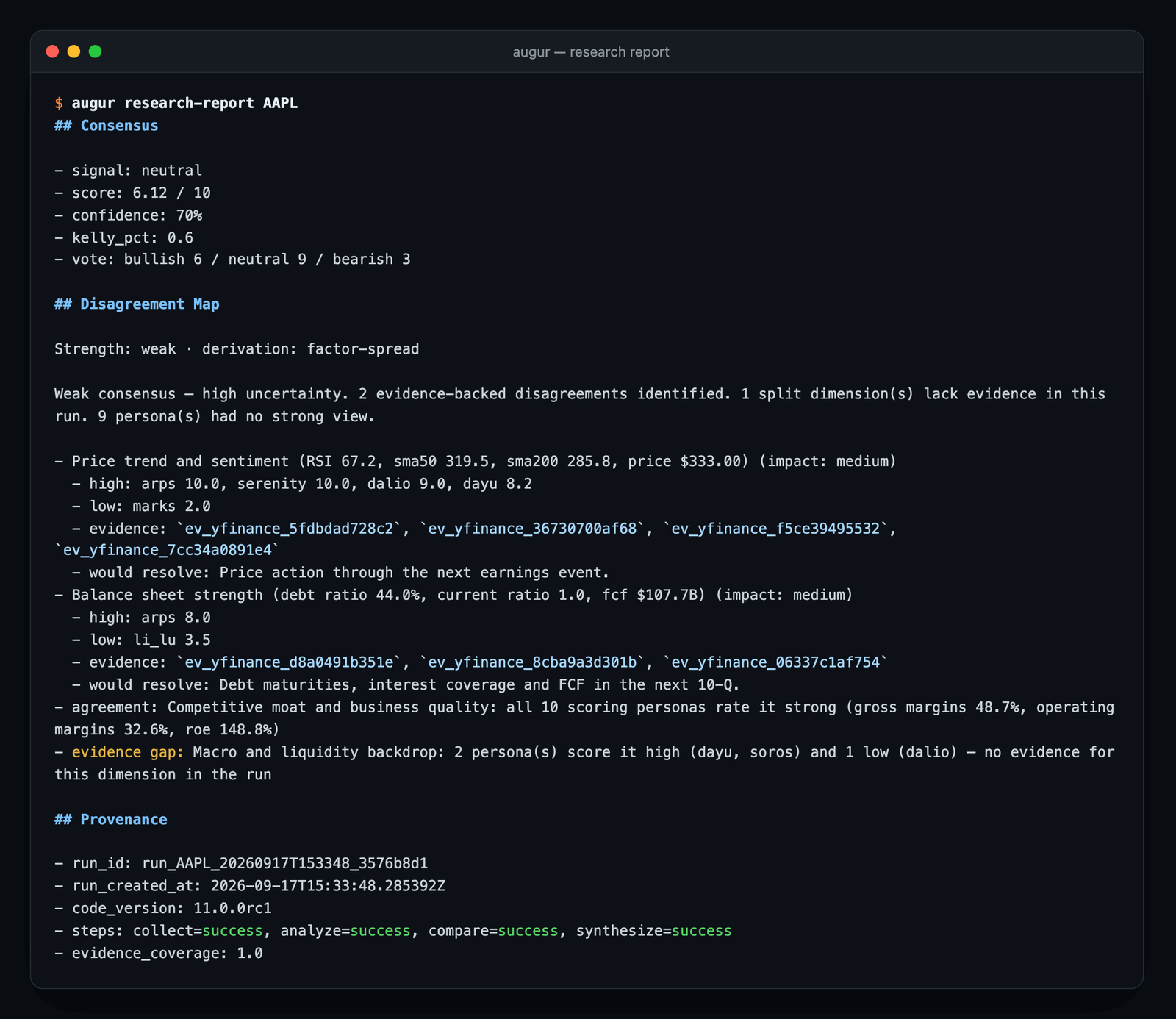Select the 'code_version: 11.0.0rc1' line

[163, 909]
